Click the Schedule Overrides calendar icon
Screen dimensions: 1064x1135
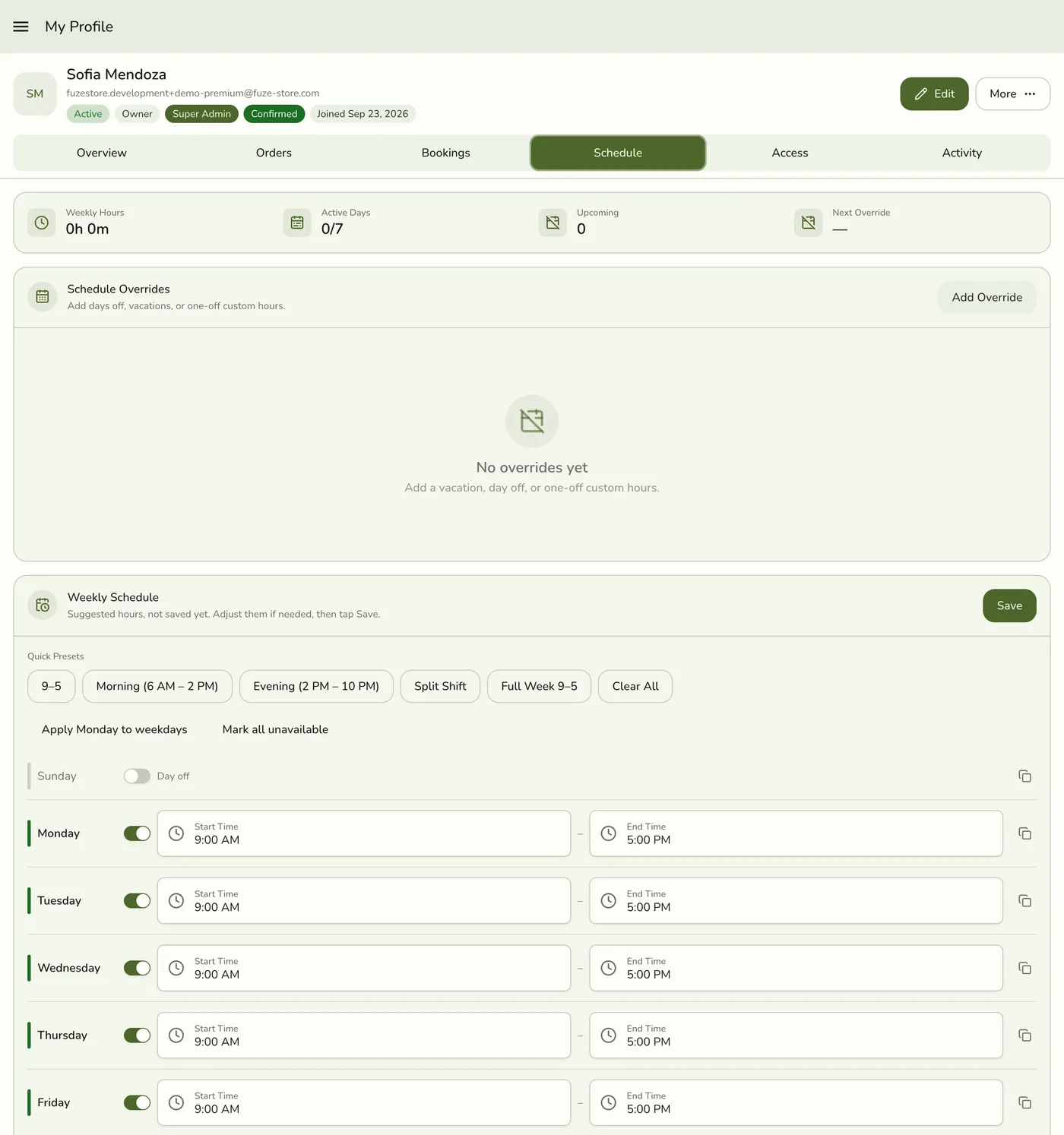pos(43,297)
